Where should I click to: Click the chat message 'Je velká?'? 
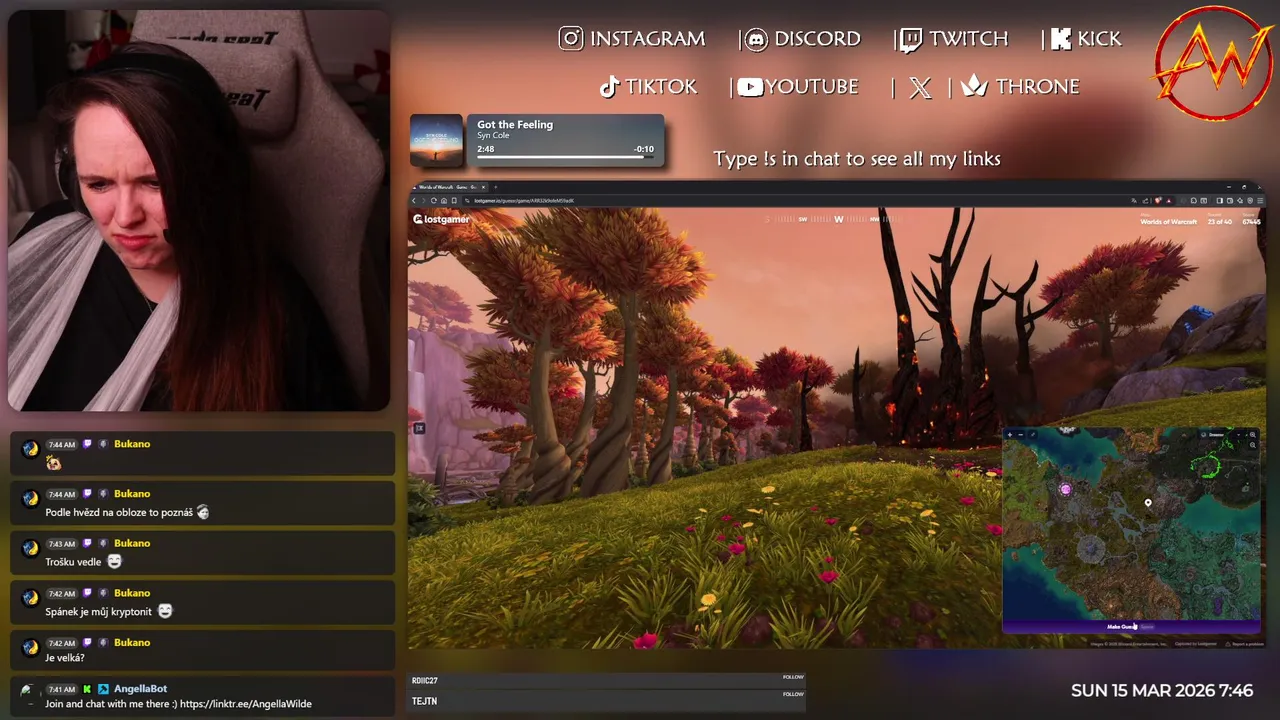[x=65, y=658]
